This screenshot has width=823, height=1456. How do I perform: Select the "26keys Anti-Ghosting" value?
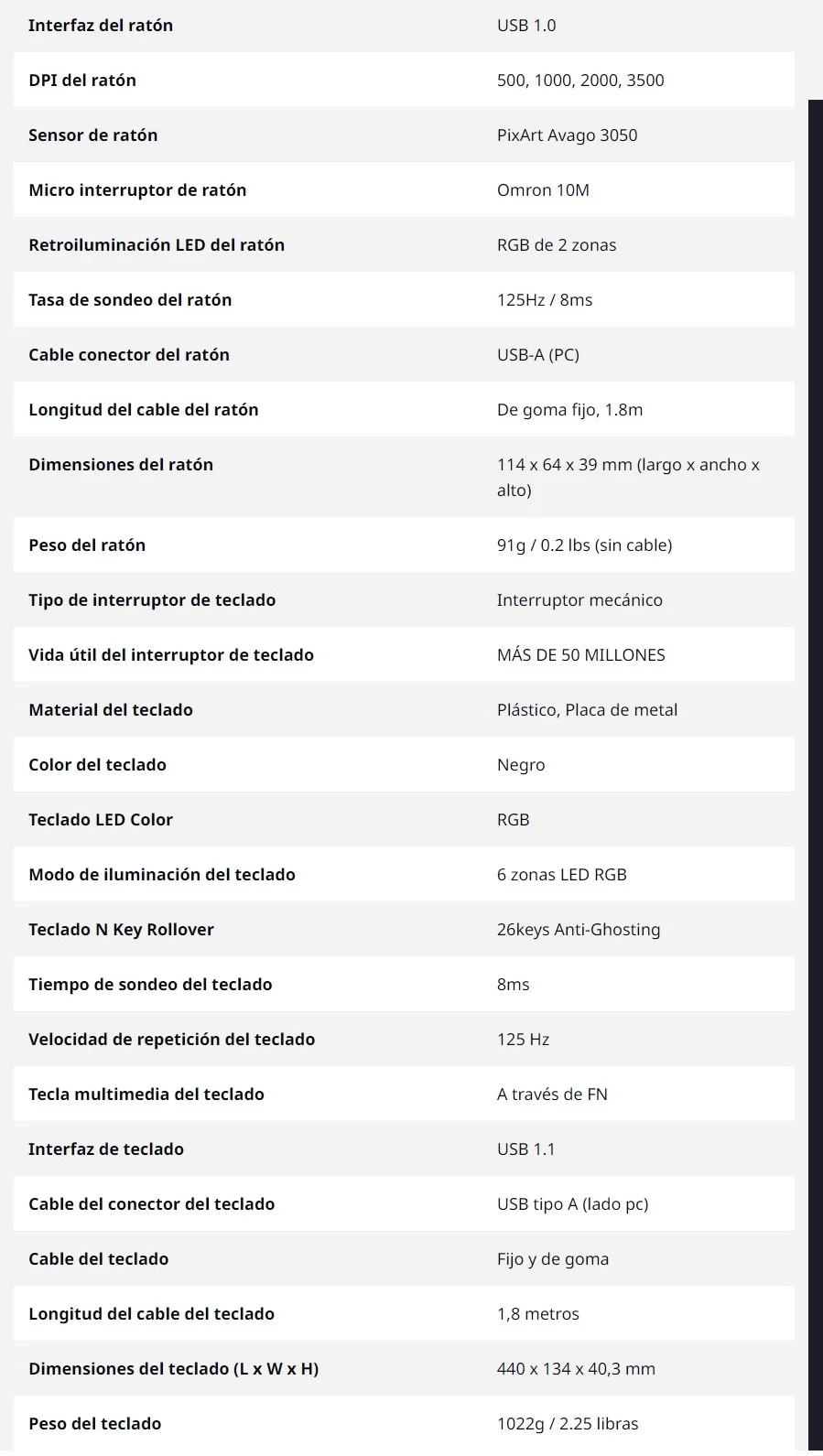579,930
